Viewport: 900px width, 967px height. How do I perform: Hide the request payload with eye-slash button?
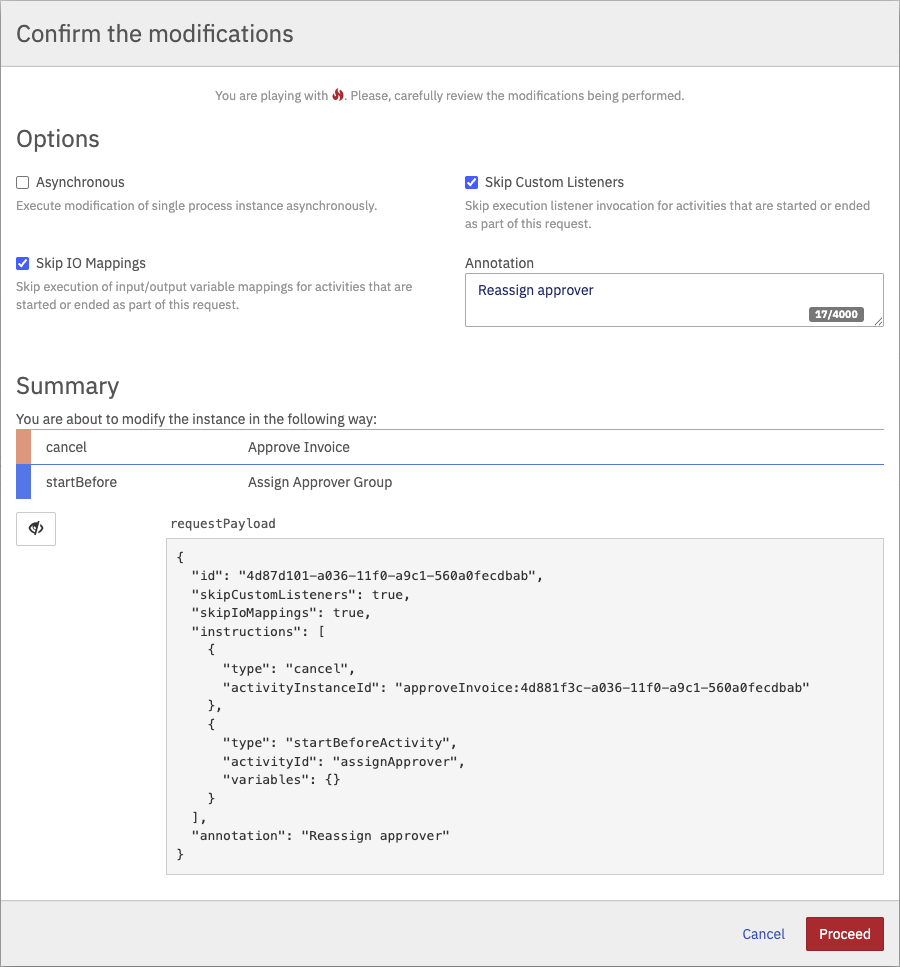(36, 528)
